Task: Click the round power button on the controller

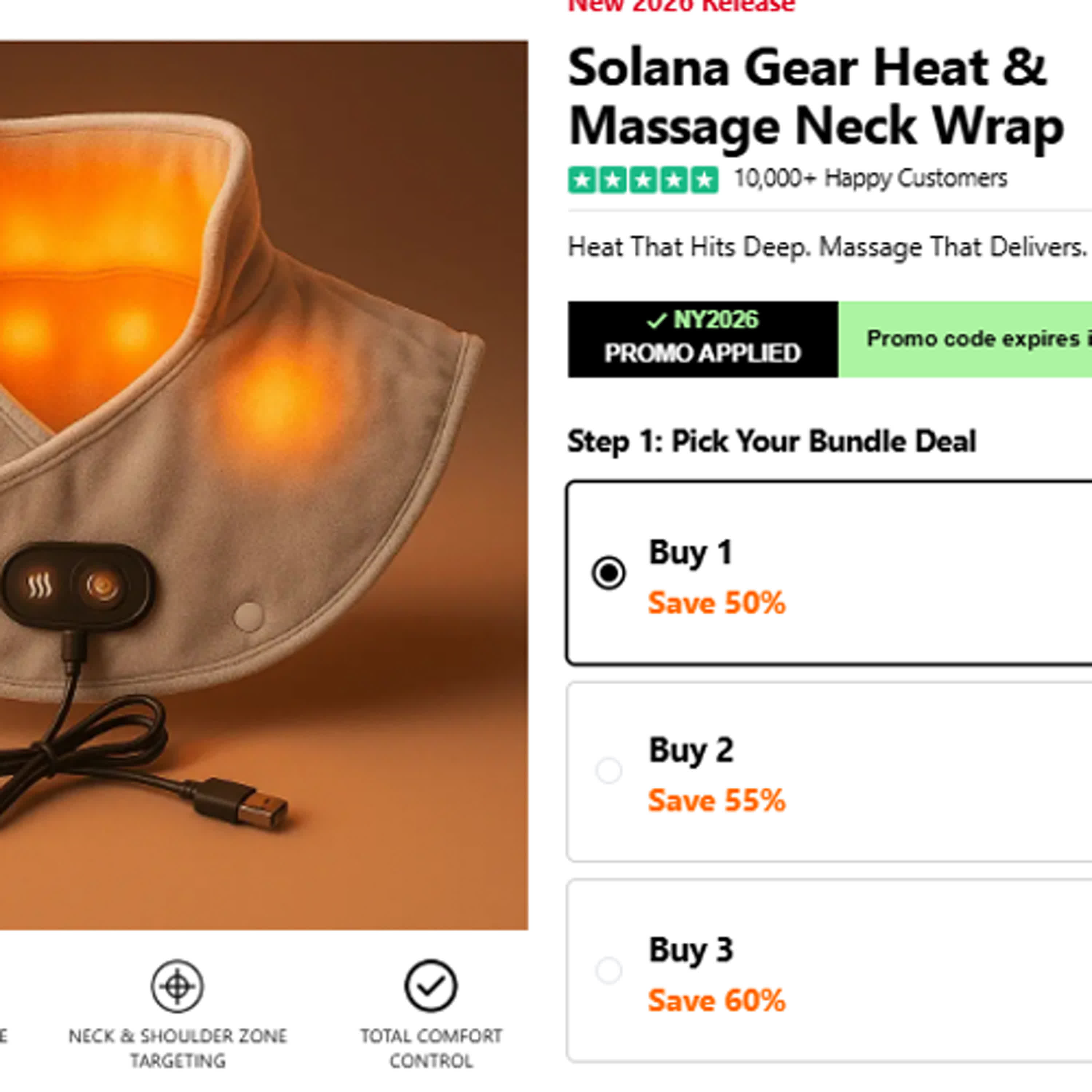Action: pyautogui.click(x=102, y=586)
